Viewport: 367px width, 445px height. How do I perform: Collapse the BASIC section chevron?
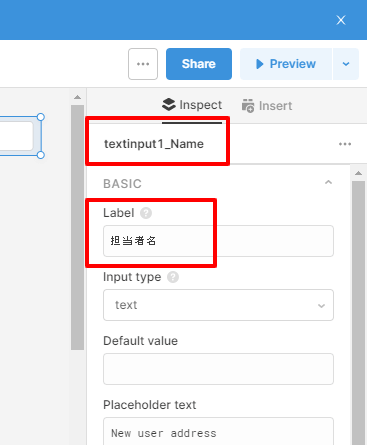point(328,182)
